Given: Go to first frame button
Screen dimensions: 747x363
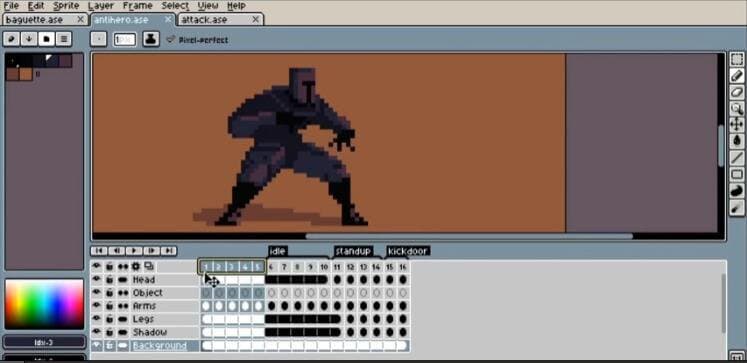Looking at the screenshot, I should coord(99,251).
